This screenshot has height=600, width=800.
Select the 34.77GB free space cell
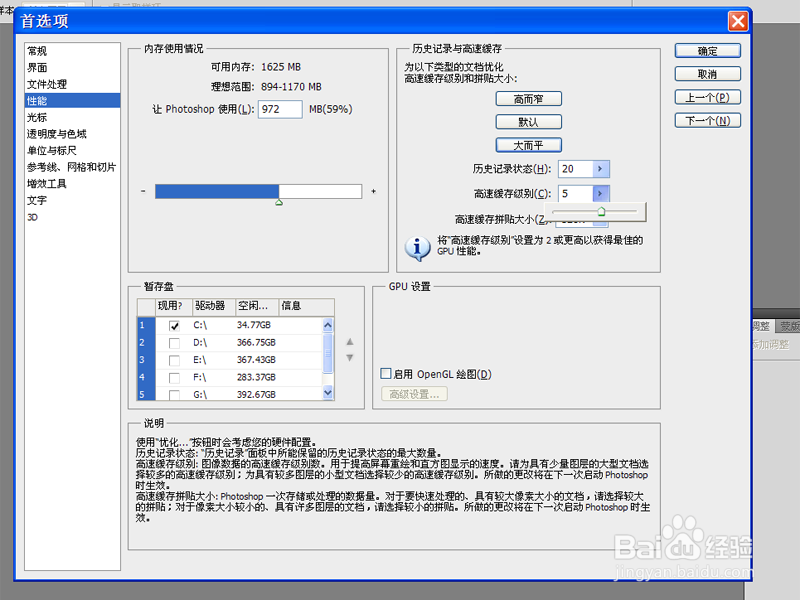pos(254,325)
